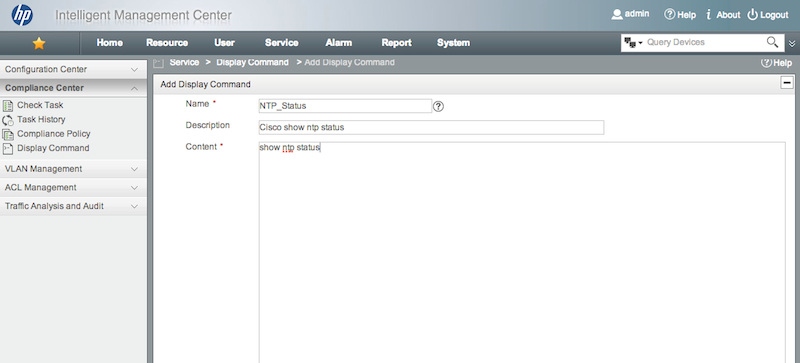800x363 pixels.
Task: Open favorites via the star icon
Action: [39, 43]
